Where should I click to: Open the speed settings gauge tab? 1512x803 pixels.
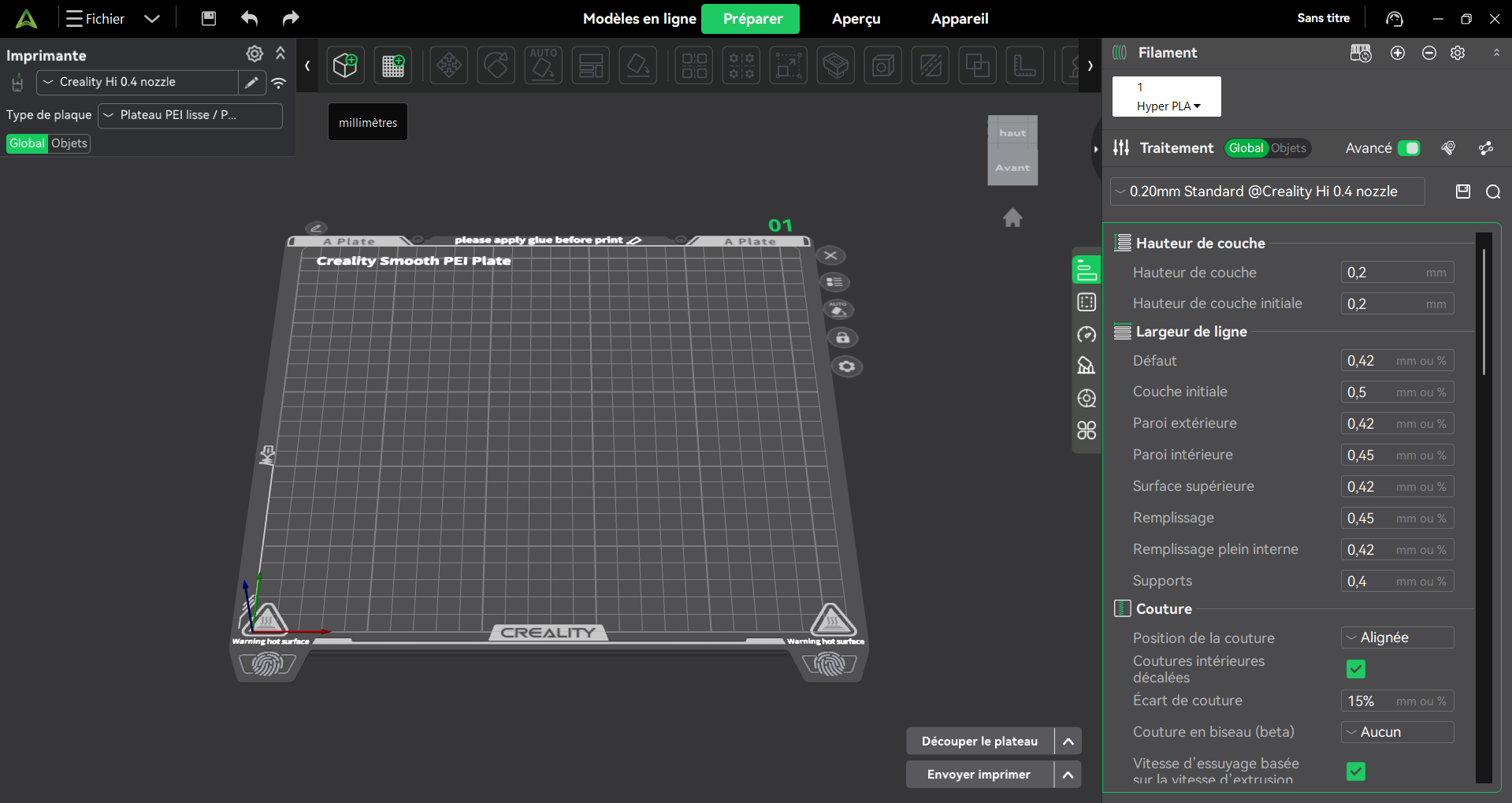coord(1087,335)
